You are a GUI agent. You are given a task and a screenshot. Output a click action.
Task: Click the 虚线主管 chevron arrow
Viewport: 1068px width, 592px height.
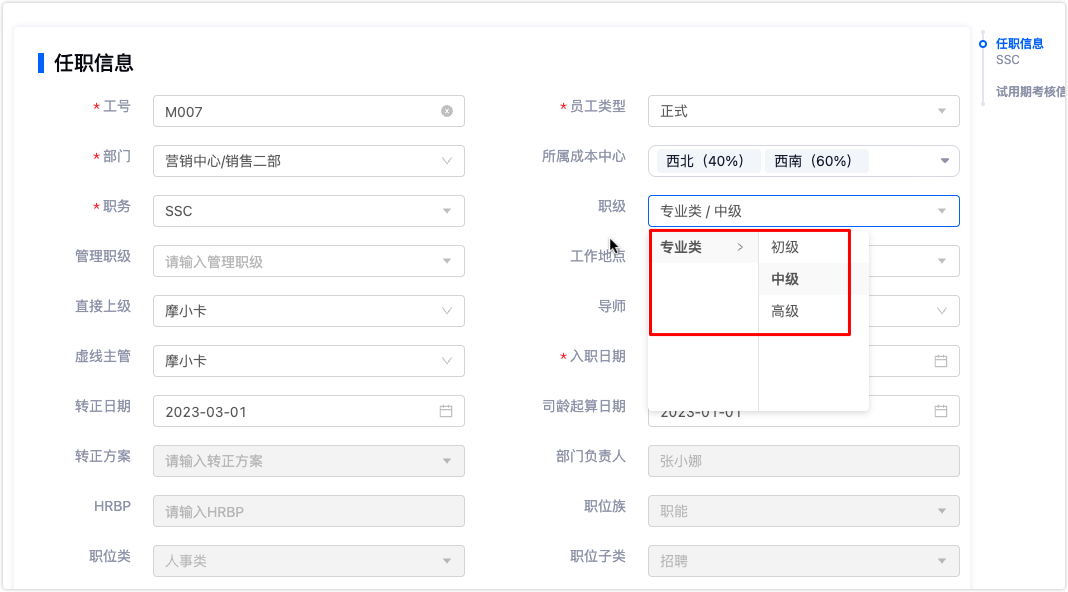pos(446,361)
